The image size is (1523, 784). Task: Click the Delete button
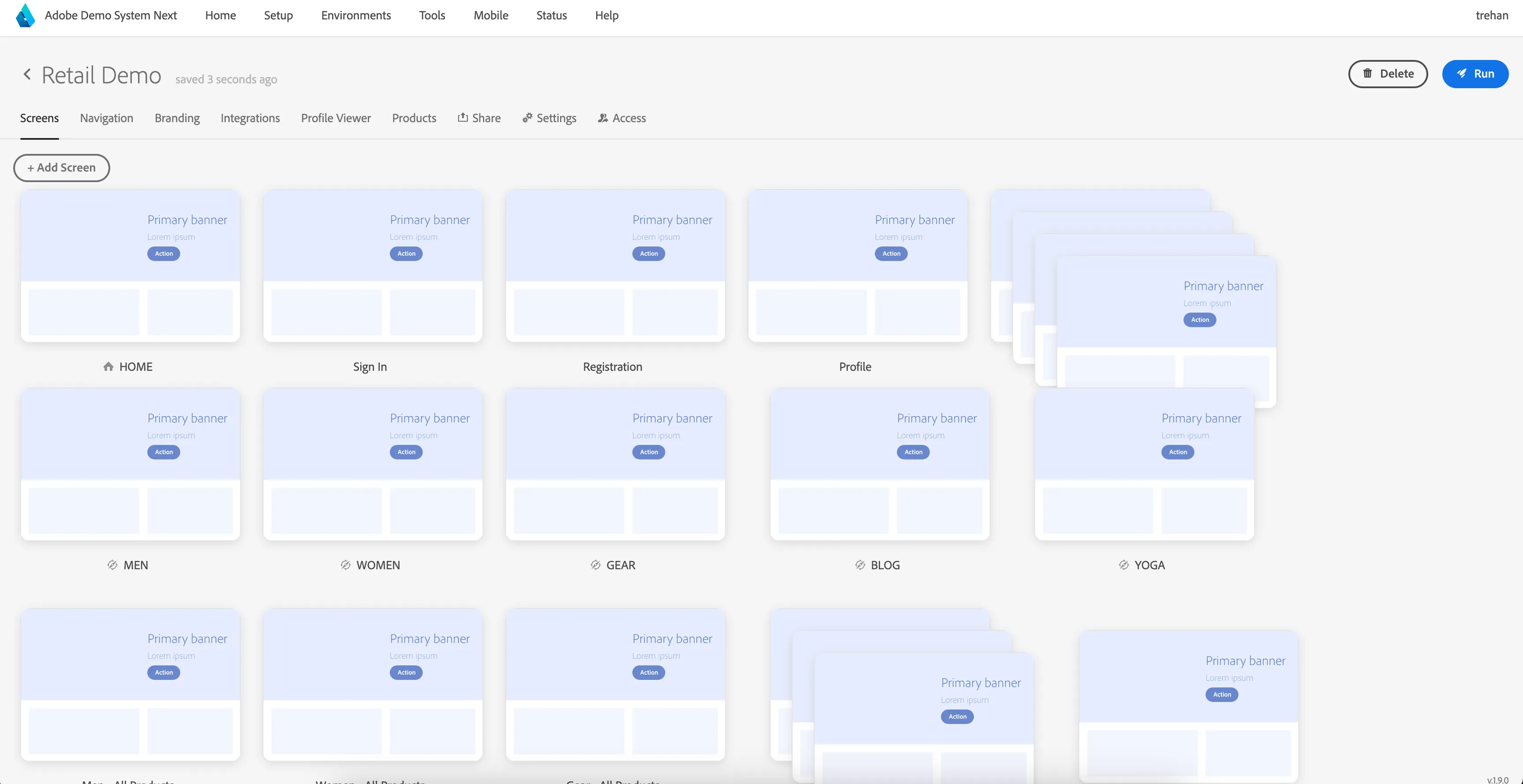[x=1388, y=74]
